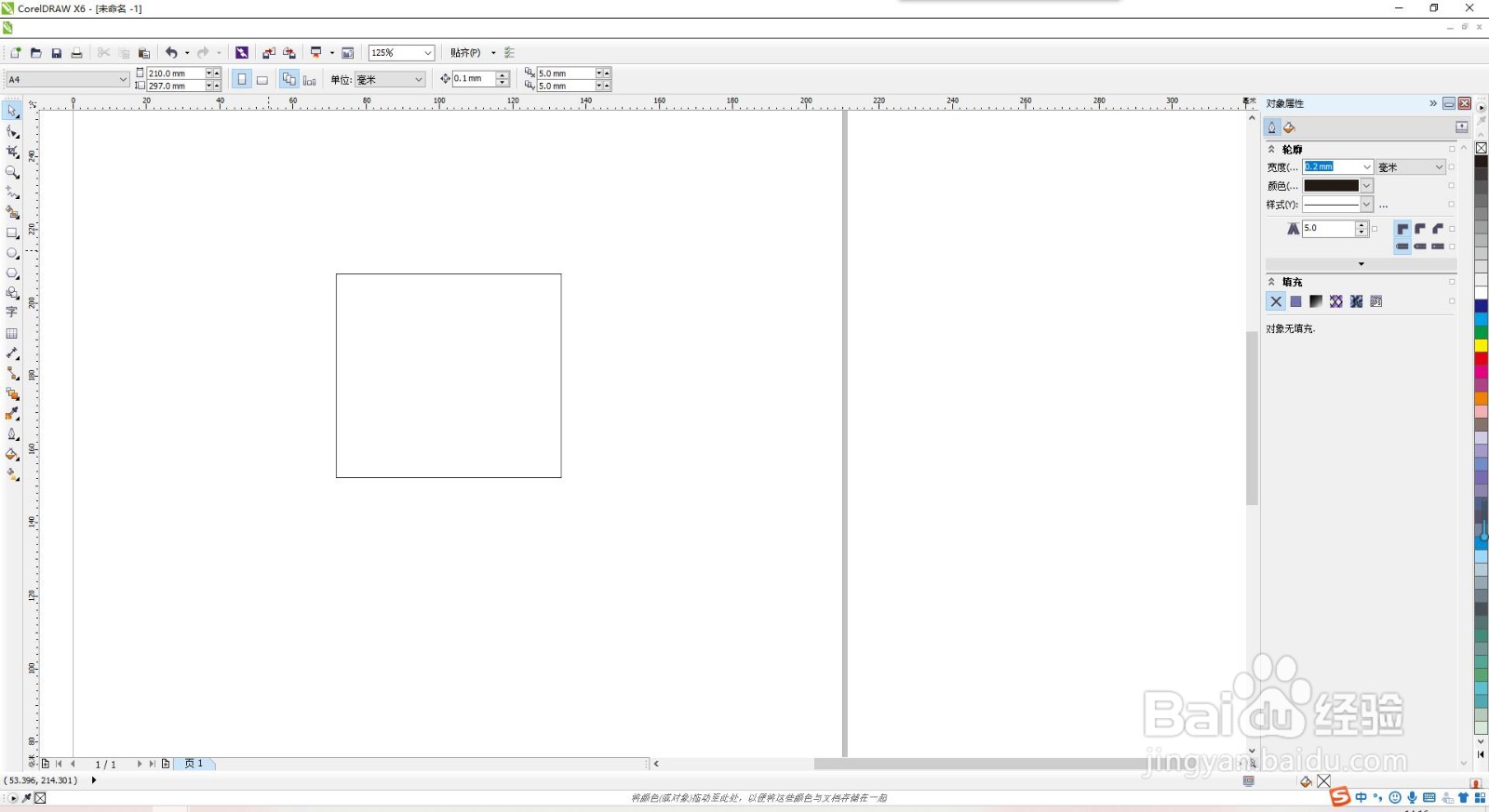Switch to Outline tab in 对象属性
The width and height of the screenshot is (1489, 812).
coord(1272,127)
